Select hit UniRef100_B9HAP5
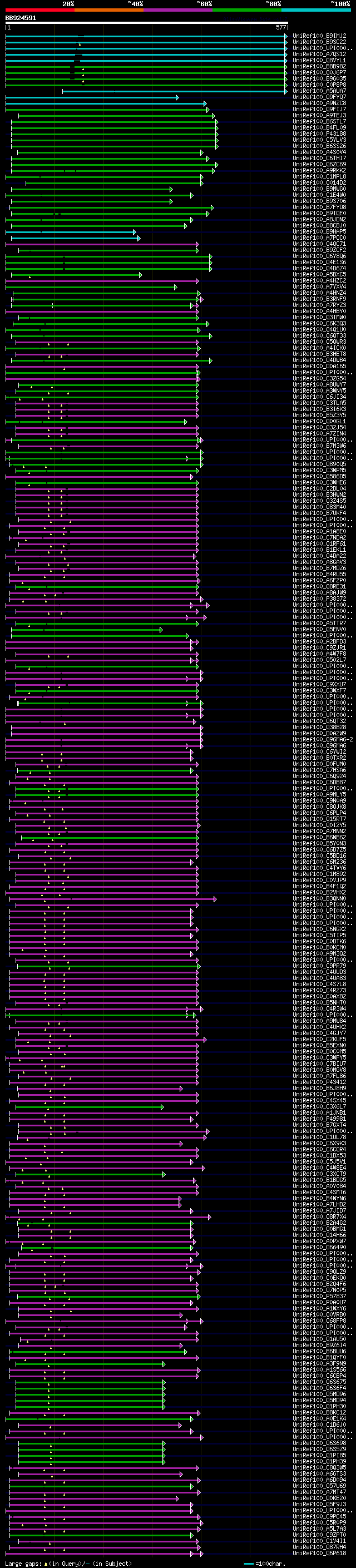Viewport: 356px width, 1568px height. coord(319,231)
